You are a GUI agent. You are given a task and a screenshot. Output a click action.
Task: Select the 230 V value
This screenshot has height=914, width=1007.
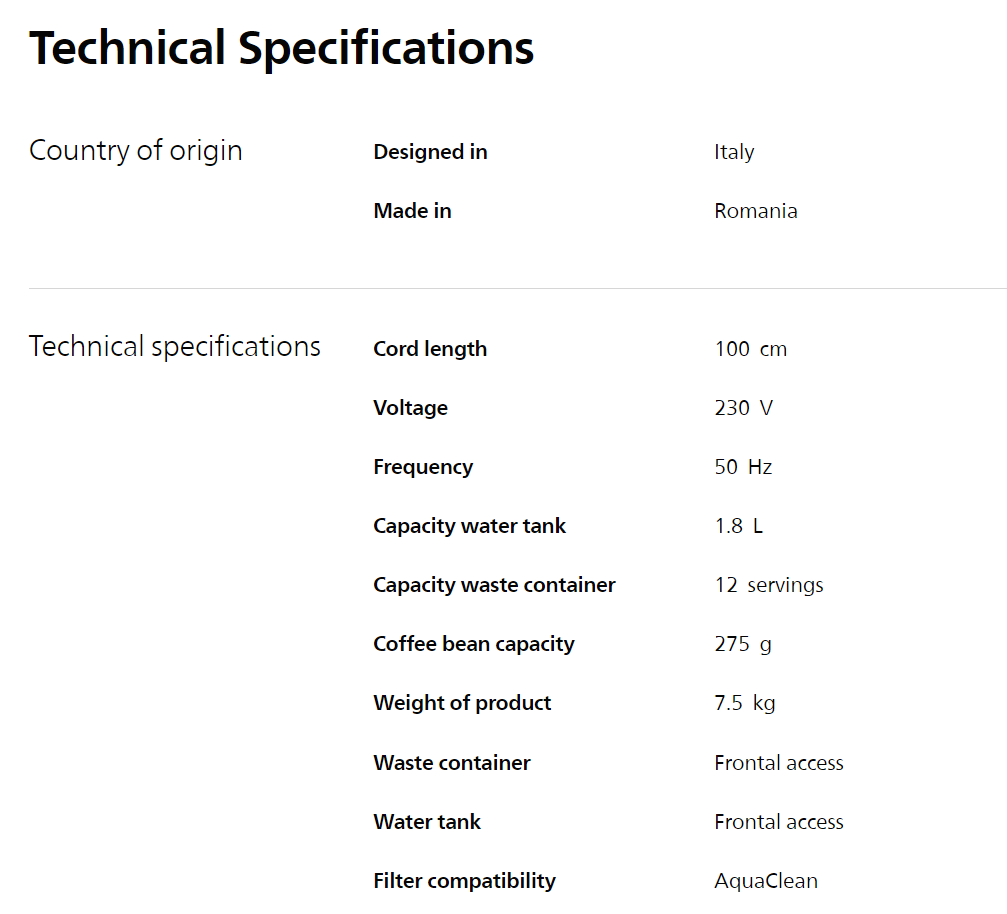pyautogui.click(x=744, y=409)
